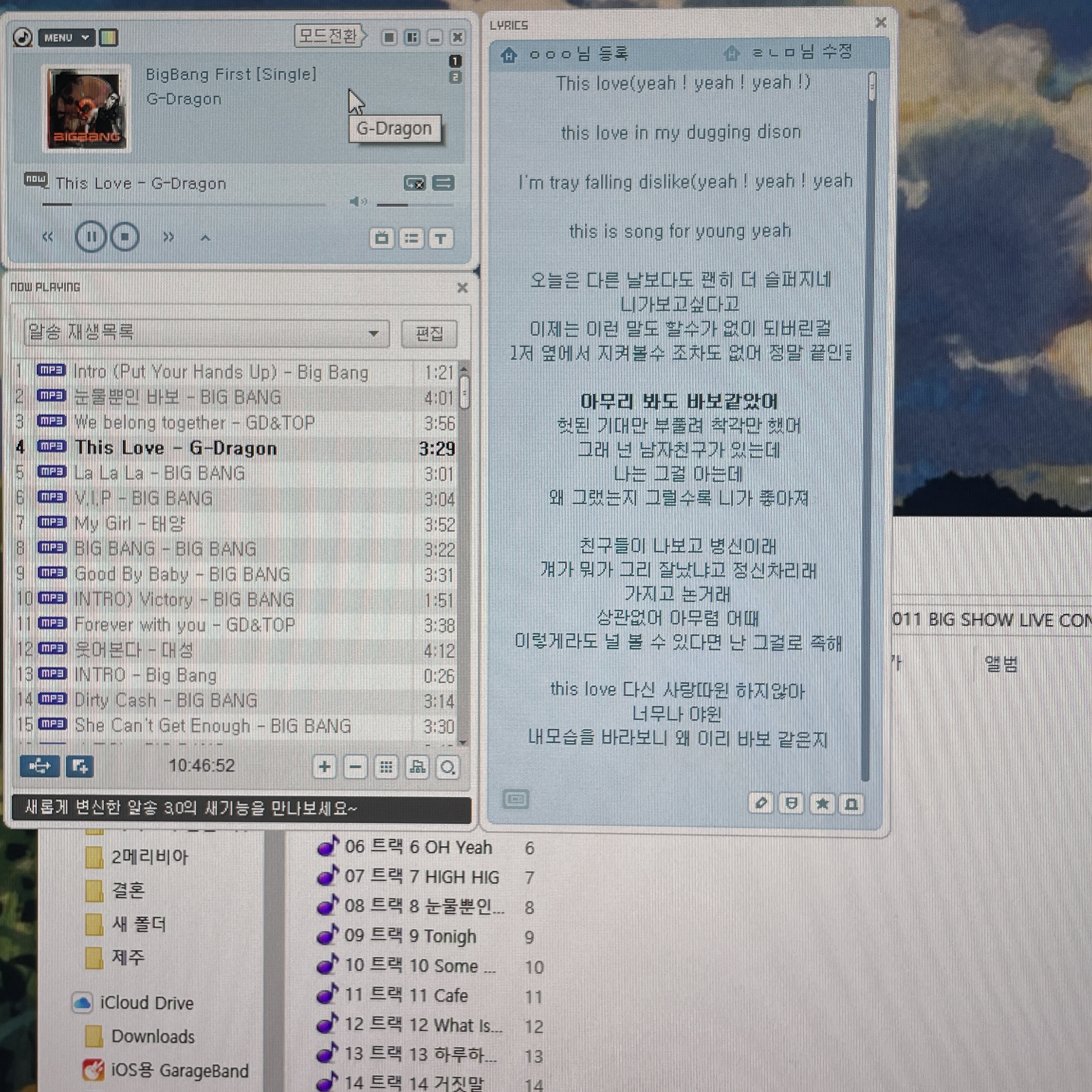
Task: Toggle the lyrics display mode icon at the bottom left
Action: [515, 799]
